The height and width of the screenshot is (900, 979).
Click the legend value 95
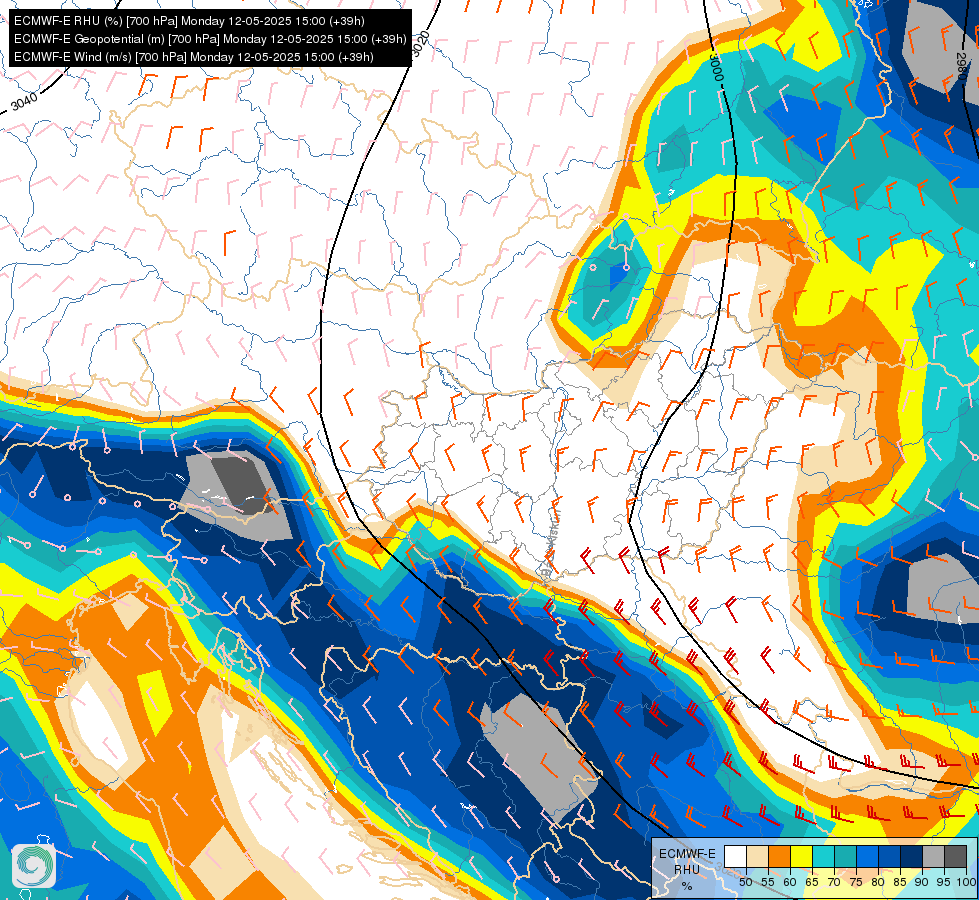pos(943,882)
